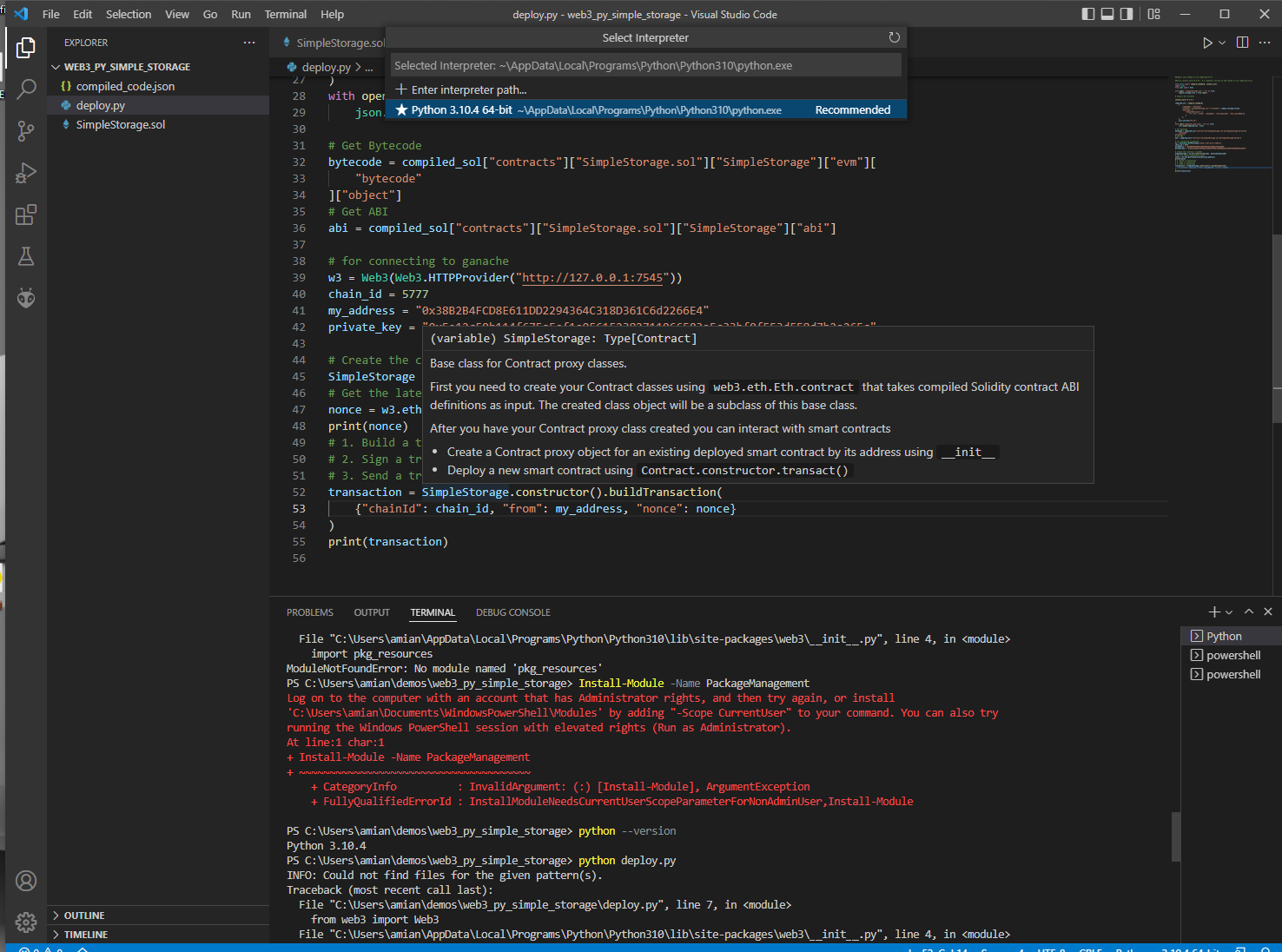Select the first powershell terminal

pyautogui.click(x=1230, y=655)
